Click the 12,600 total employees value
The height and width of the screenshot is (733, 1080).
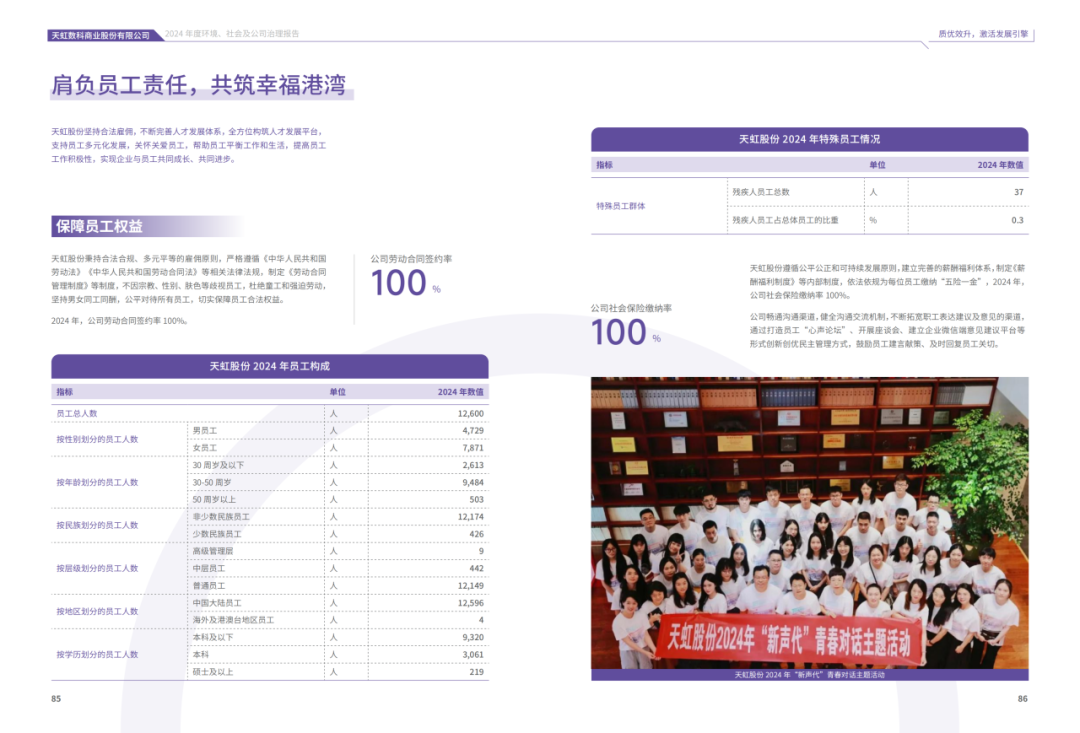pyautogui.click(x=470, y=413)
